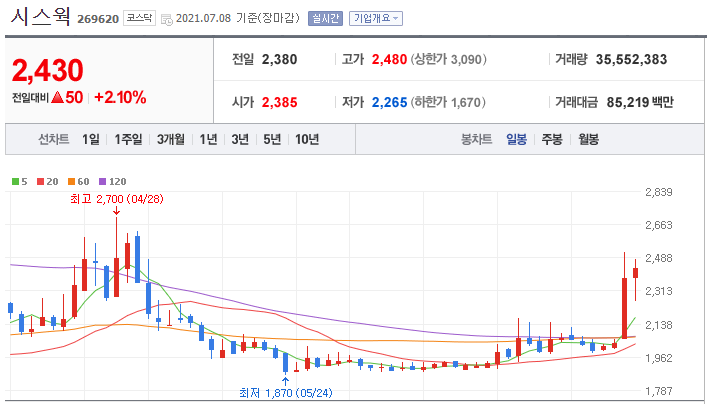Click the red up-triangle 50 change indicator

pyautogui.click(x=67, y=97)
